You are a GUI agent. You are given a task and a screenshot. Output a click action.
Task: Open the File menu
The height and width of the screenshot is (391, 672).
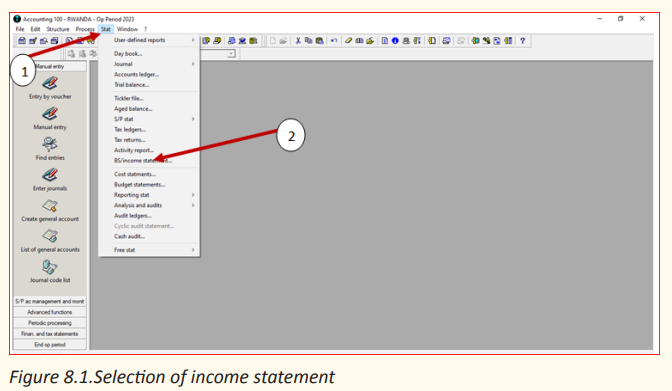point(20,29)
